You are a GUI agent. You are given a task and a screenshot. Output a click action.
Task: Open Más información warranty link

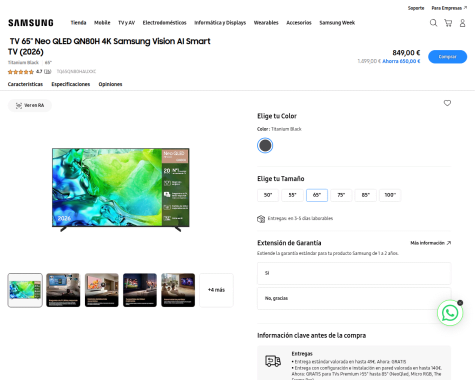pos(430,243)
